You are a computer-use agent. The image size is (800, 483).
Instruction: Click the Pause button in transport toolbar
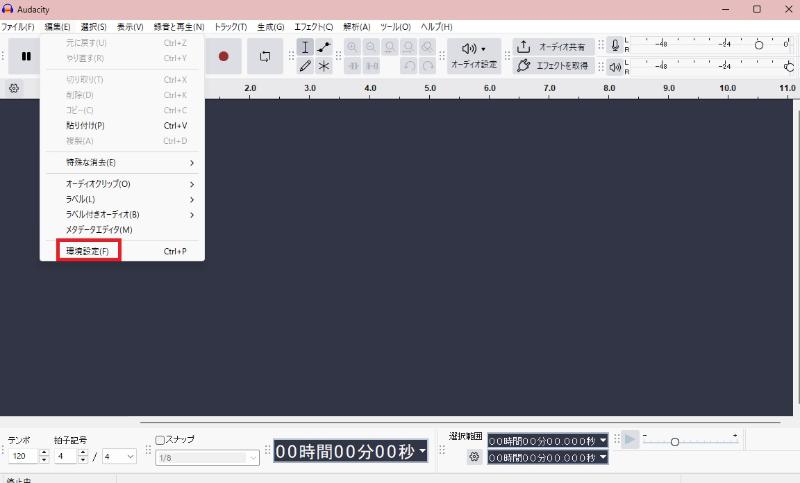click(x=26, y=56)
